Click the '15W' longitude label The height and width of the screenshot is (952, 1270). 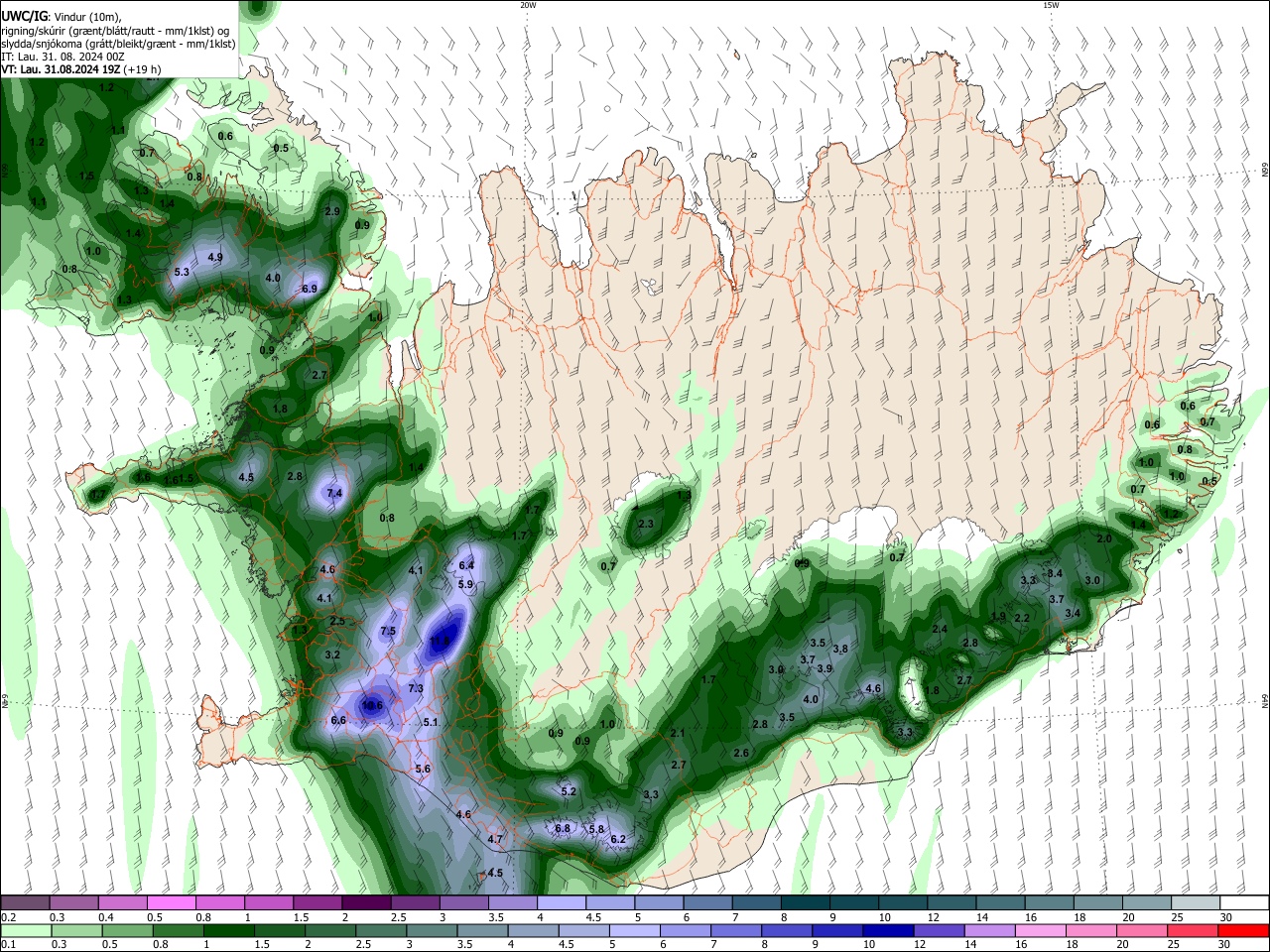1051,5
